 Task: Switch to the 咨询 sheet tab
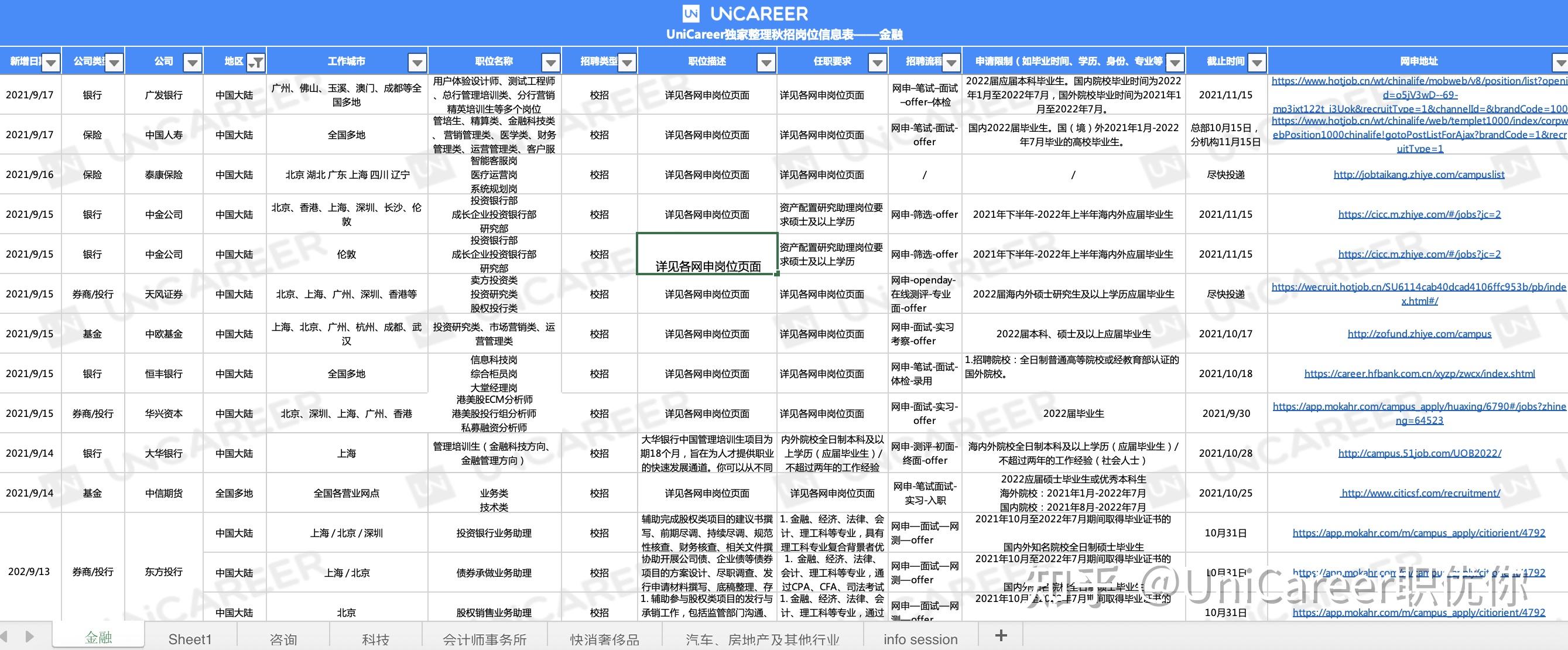[283, 639]
